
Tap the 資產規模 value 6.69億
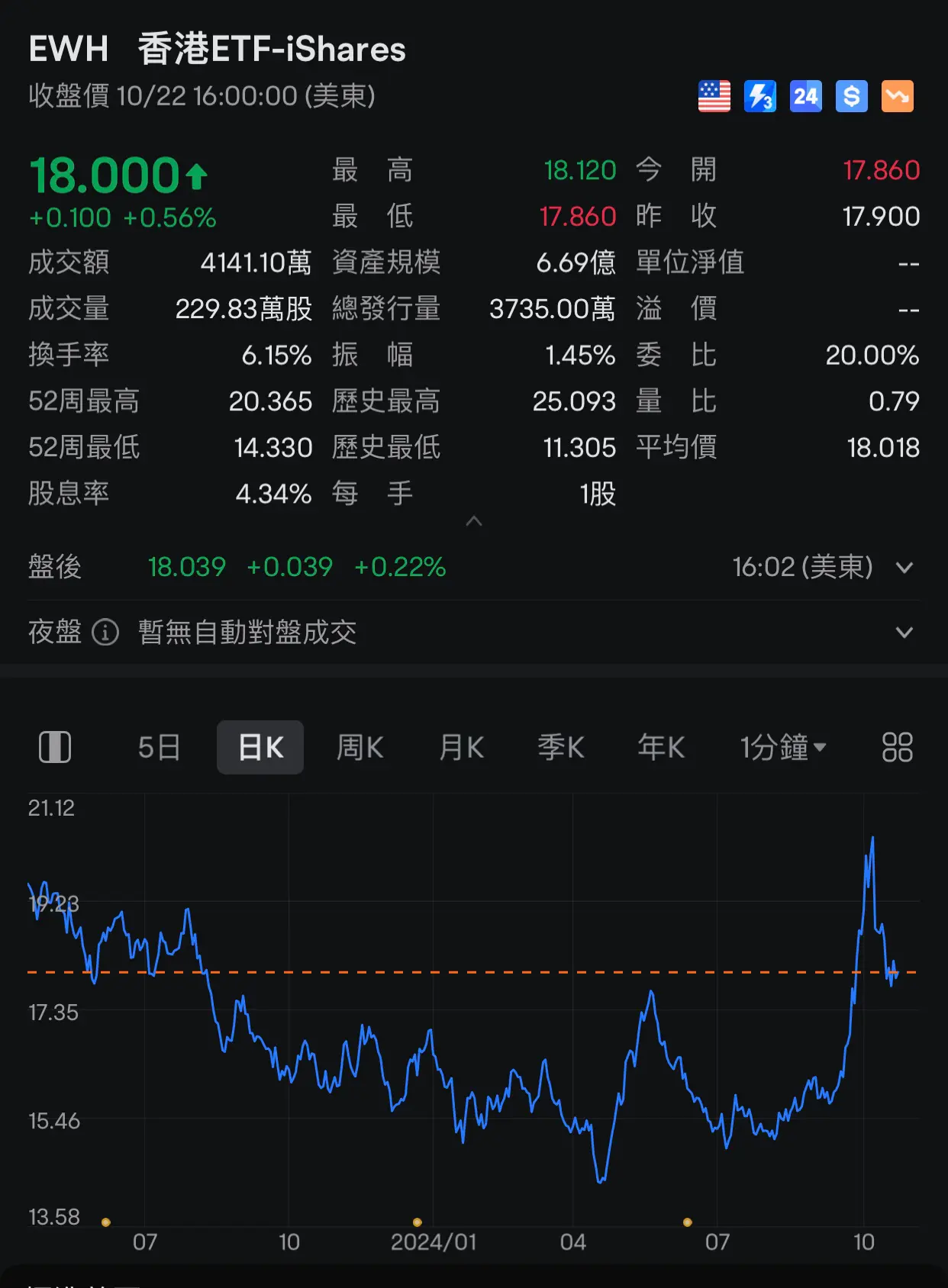(576, 262)
